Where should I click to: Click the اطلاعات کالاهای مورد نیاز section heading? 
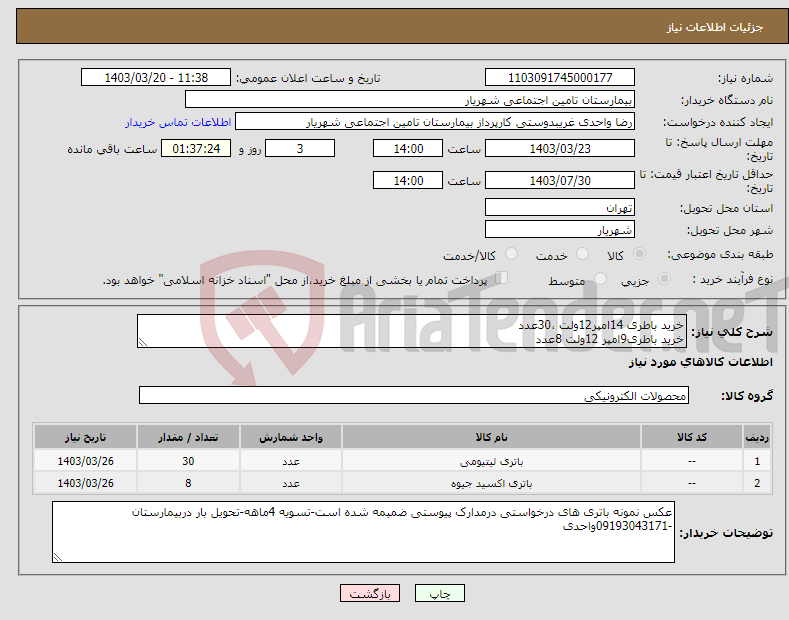[x=700, y=362]
